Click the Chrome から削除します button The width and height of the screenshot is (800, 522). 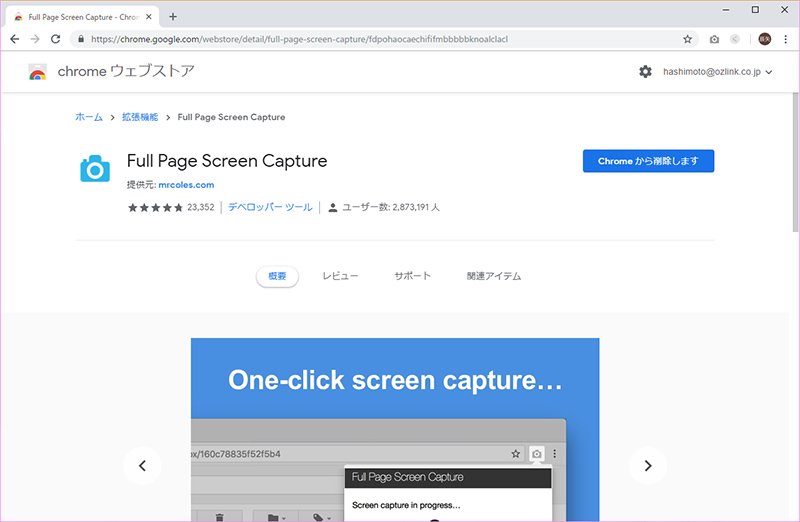pyautogui.click(x=648, y=161)
